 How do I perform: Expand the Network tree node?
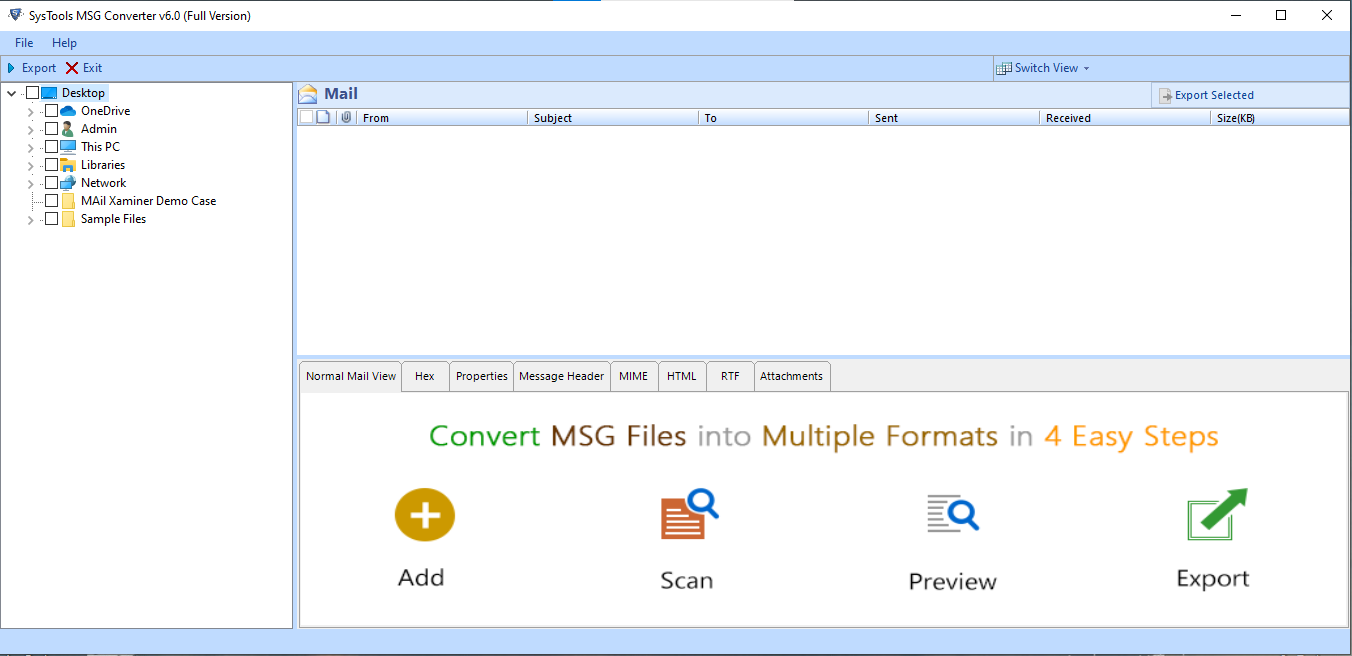pos(31,183)
